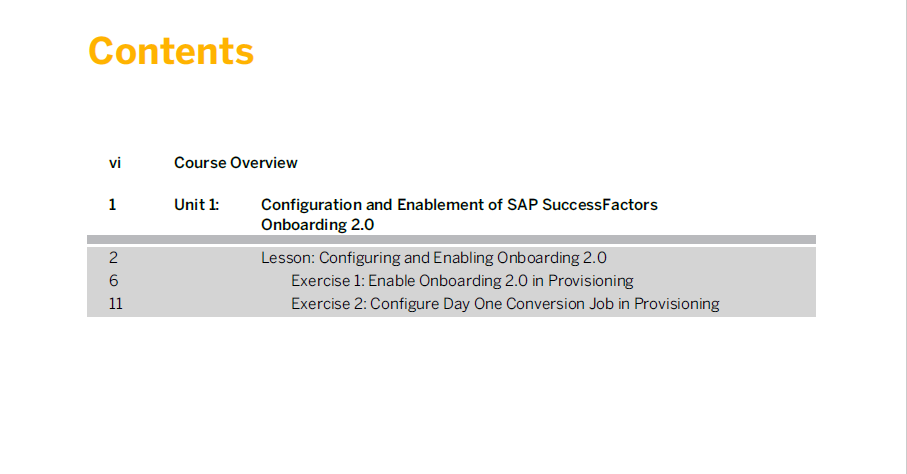The image size is (907, 474).
Task: Click the word 'Provisioning' in Exercise 1 entry
Action: (x=591, y=281)
